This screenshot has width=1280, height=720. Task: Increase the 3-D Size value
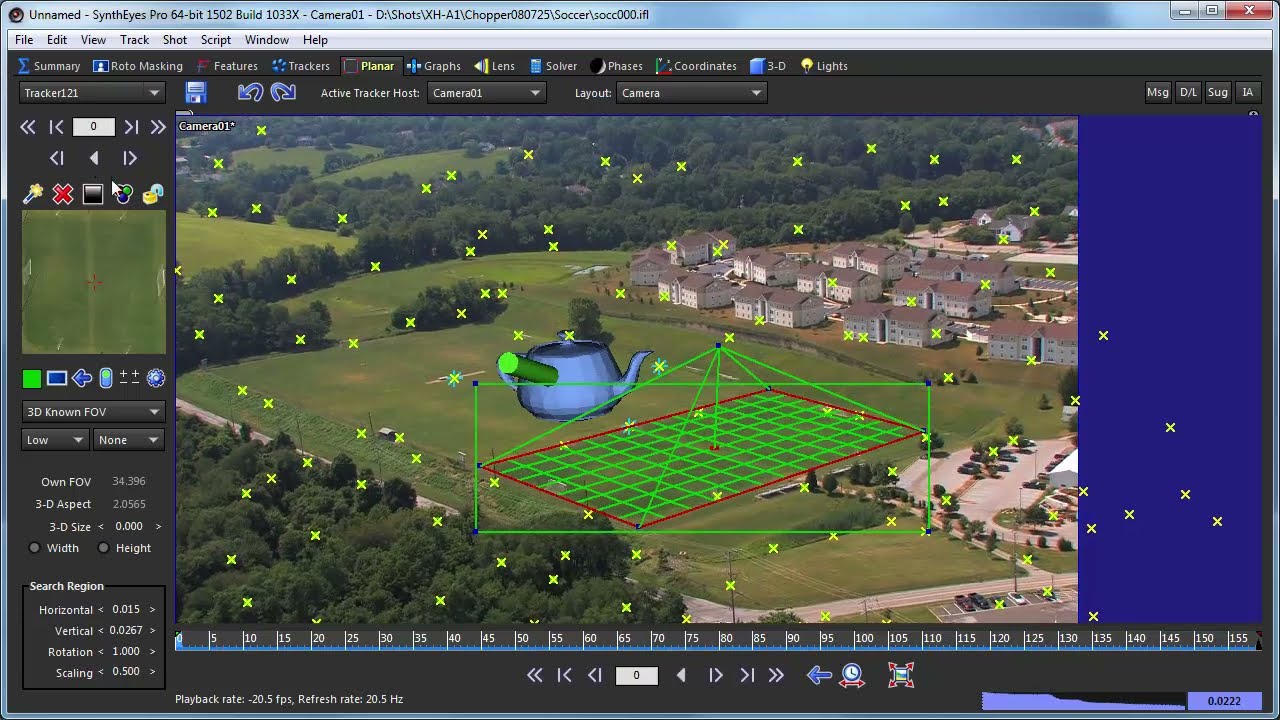(158, 526)
